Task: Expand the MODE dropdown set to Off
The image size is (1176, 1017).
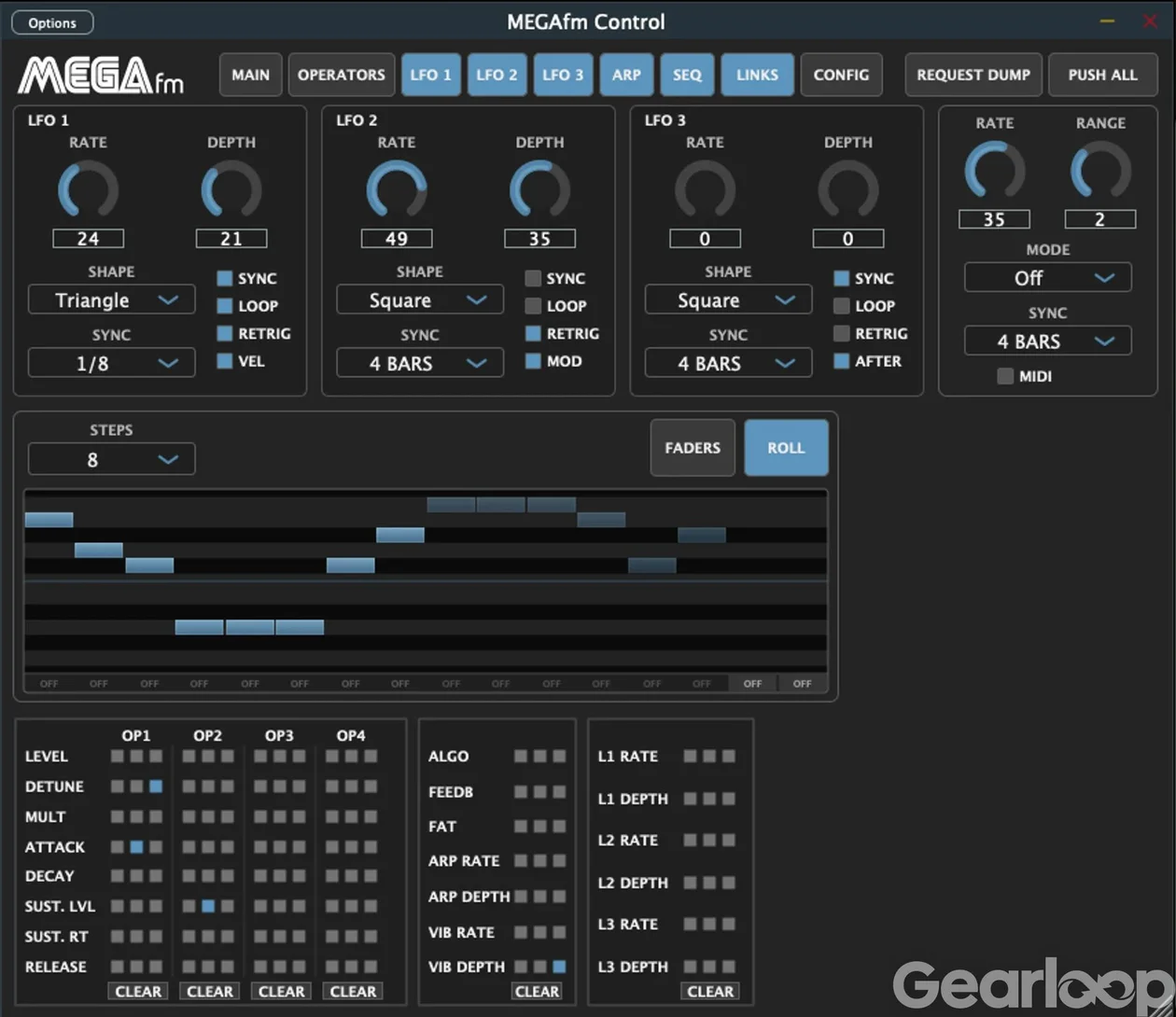Action: [x=1048, y=278]
